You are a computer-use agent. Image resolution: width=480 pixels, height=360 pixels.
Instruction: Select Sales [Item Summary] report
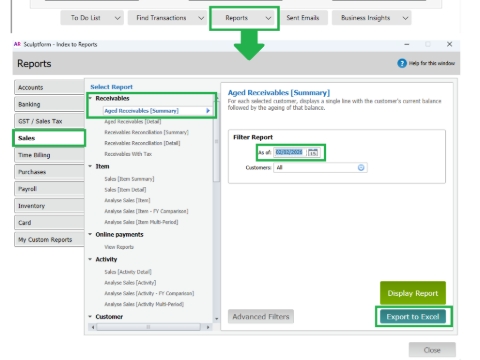129,179
